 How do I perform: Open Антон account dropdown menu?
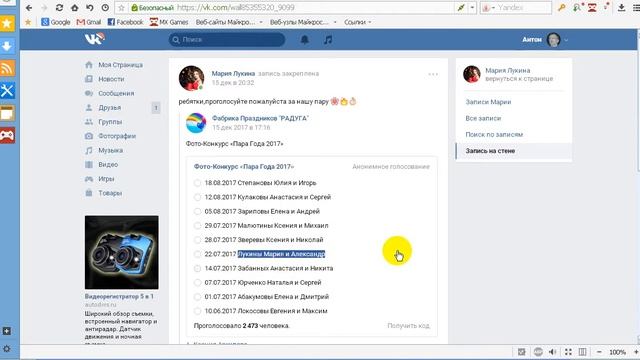545,40
